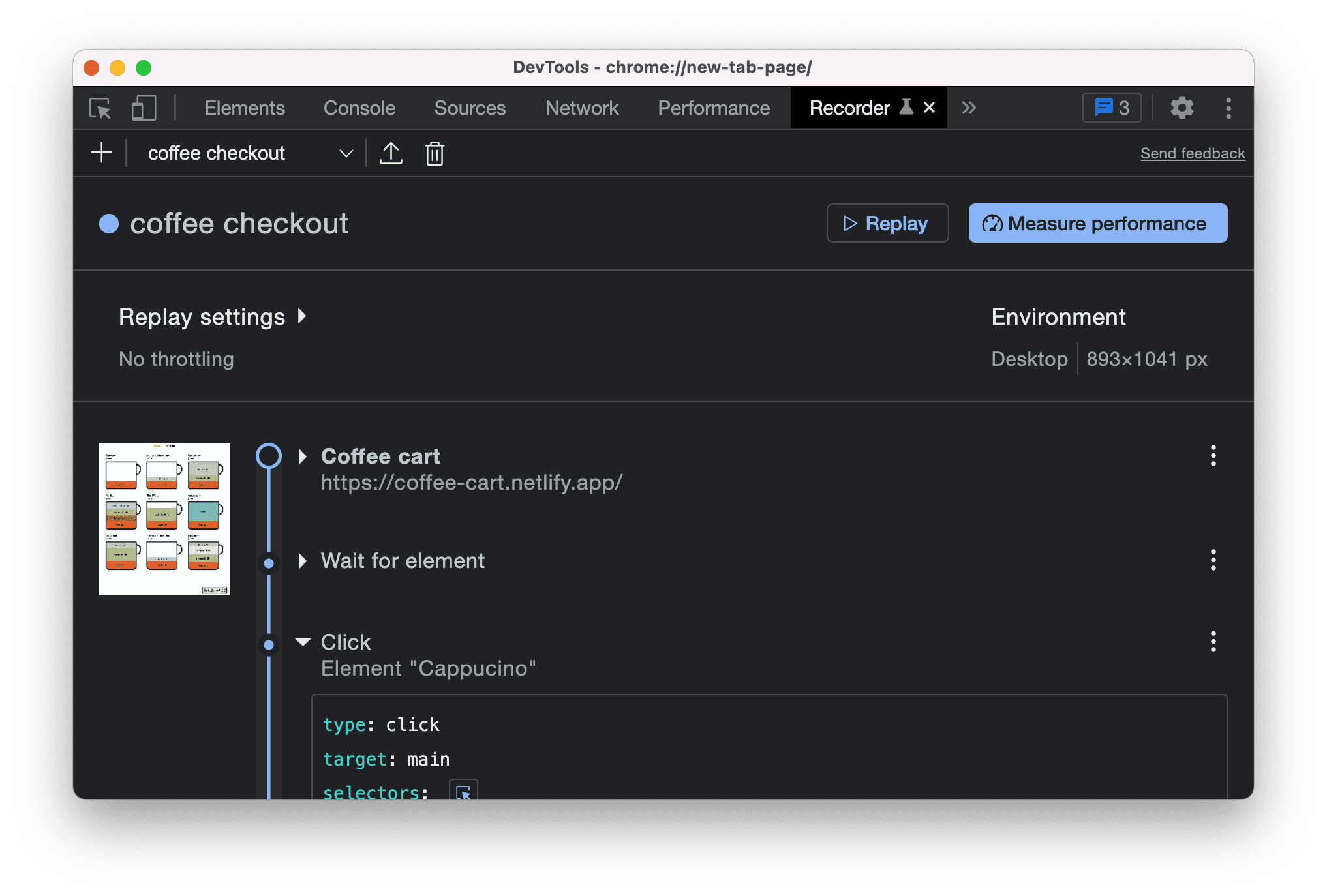
Task: Click the export recording icon
Action: [x=390, y=152]
